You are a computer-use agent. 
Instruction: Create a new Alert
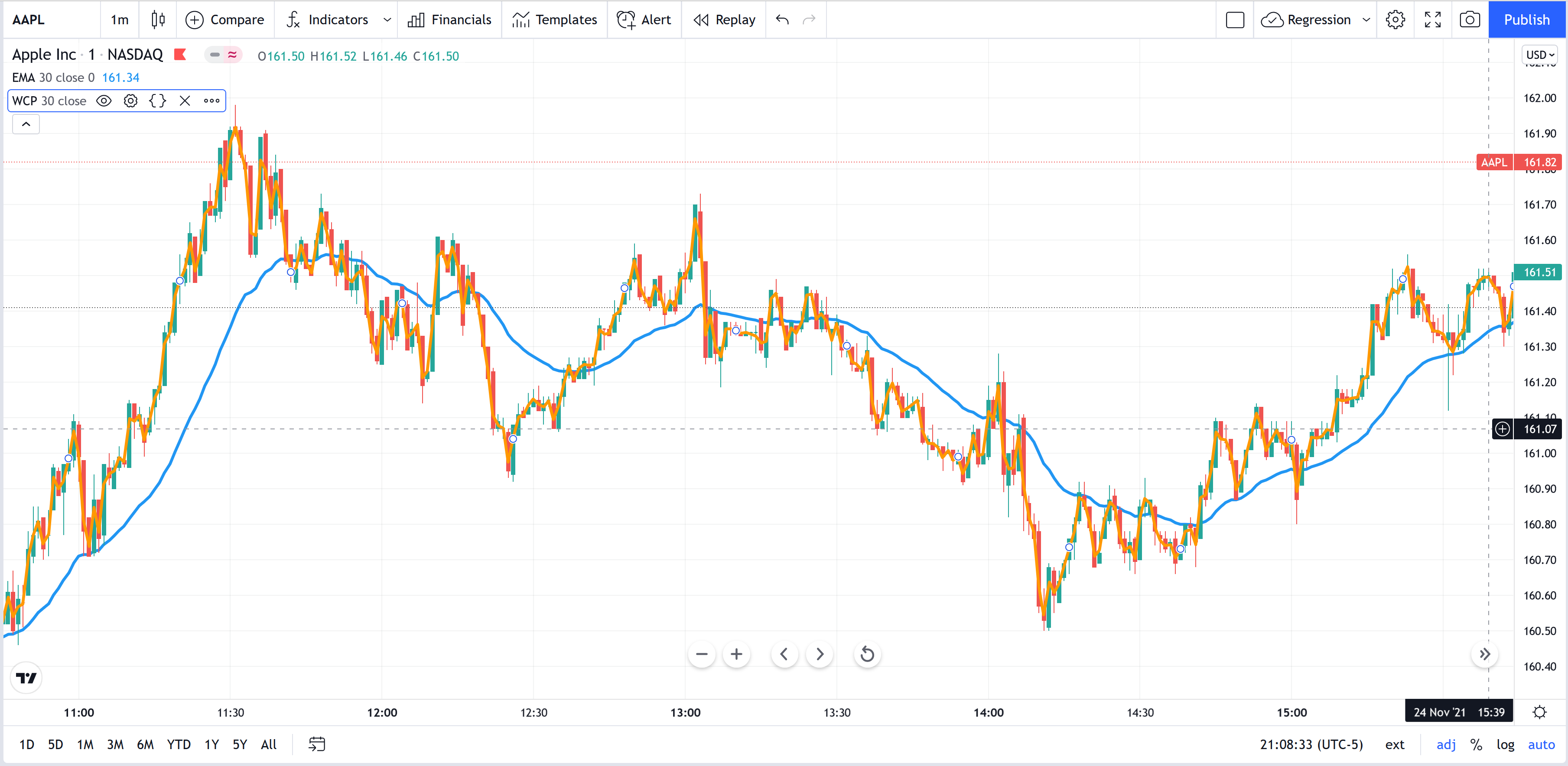pyautogui.click(x=644, y=19)
